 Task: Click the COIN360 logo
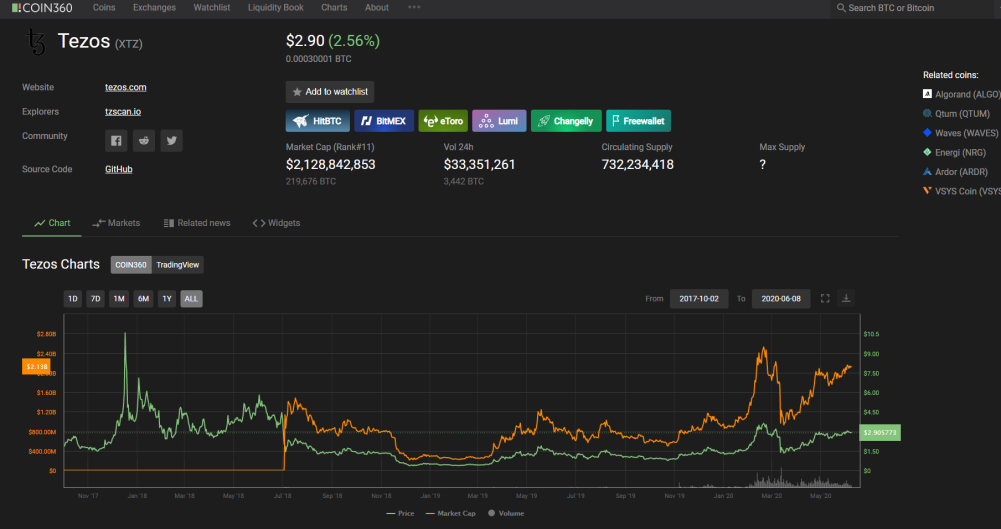tap(42, 8)
